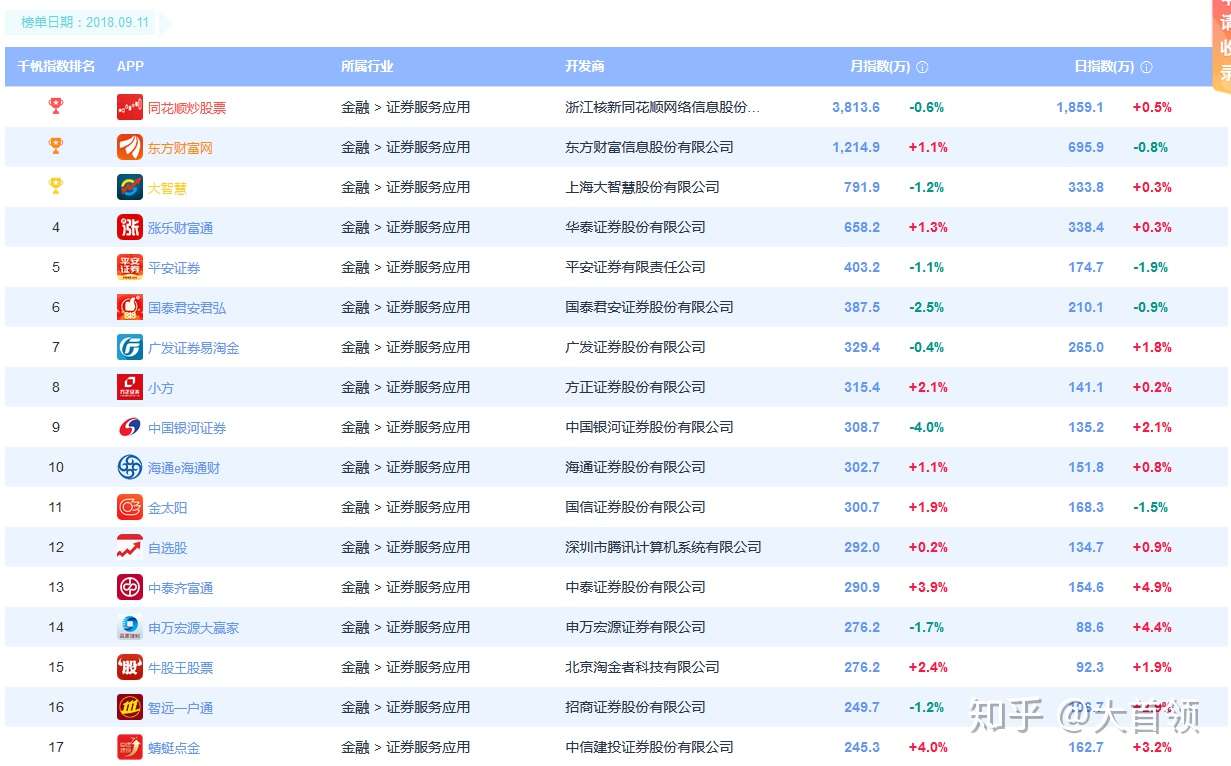
Task: Click the 涨乐财富通 app icon
Action: tap(130, 227)
